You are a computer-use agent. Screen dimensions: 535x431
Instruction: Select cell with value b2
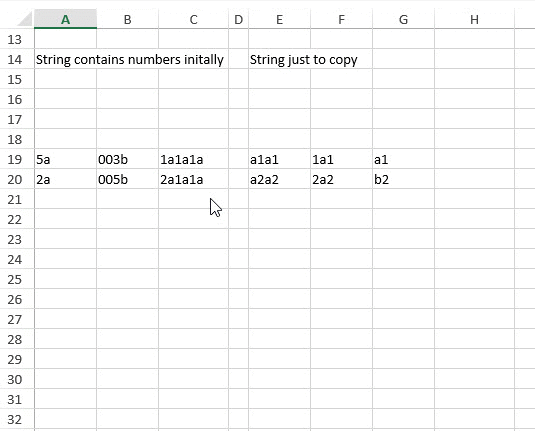[x=404, y=179]
